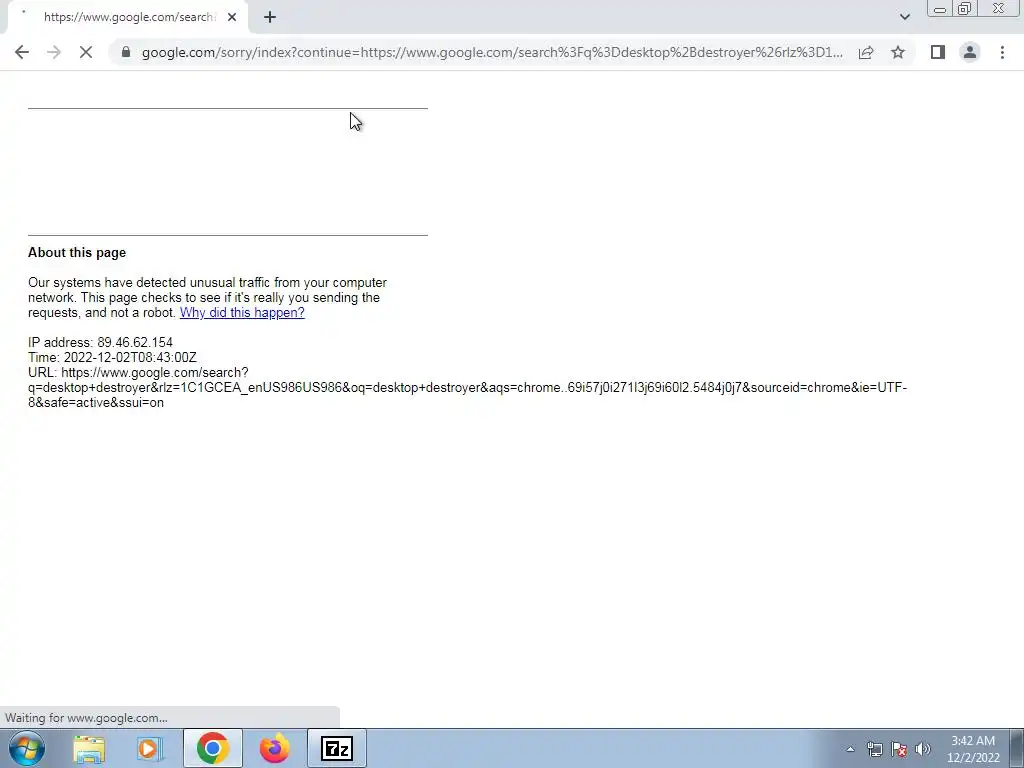This screenshot has width=1024, height=768.
Task: Open 7-Zip from the taskbar
Action: click(337, 748)
